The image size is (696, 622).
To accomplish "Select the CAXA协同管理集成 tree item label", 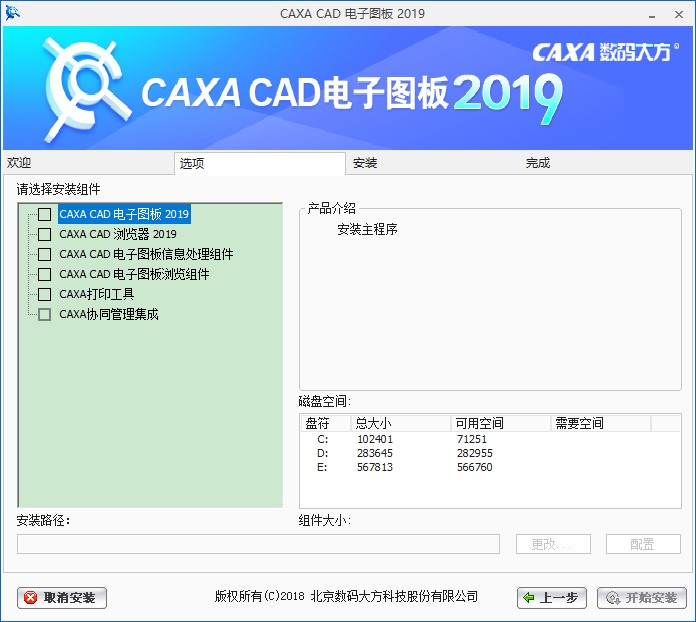I will pyautogui.click(x=108, y=314).
